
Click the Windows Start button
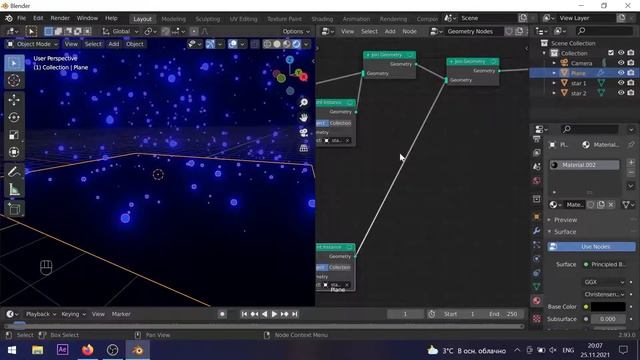[x=12, y=350]
